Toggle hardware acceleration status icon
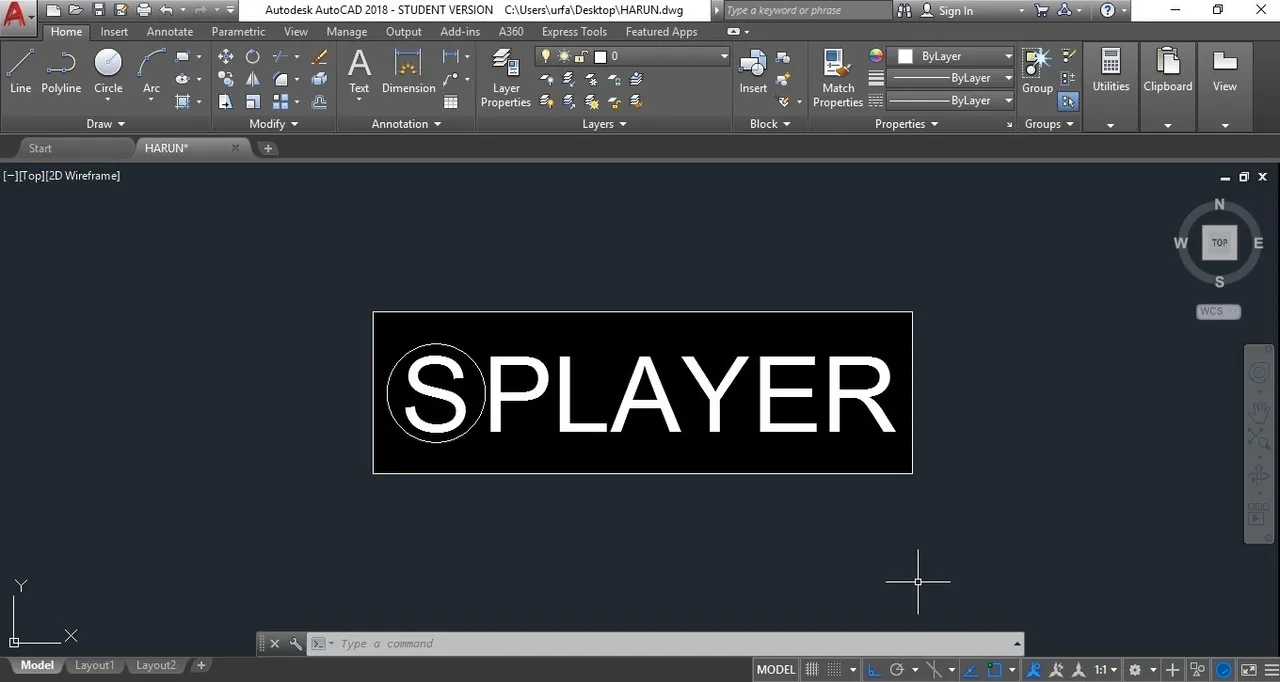 1224,670
